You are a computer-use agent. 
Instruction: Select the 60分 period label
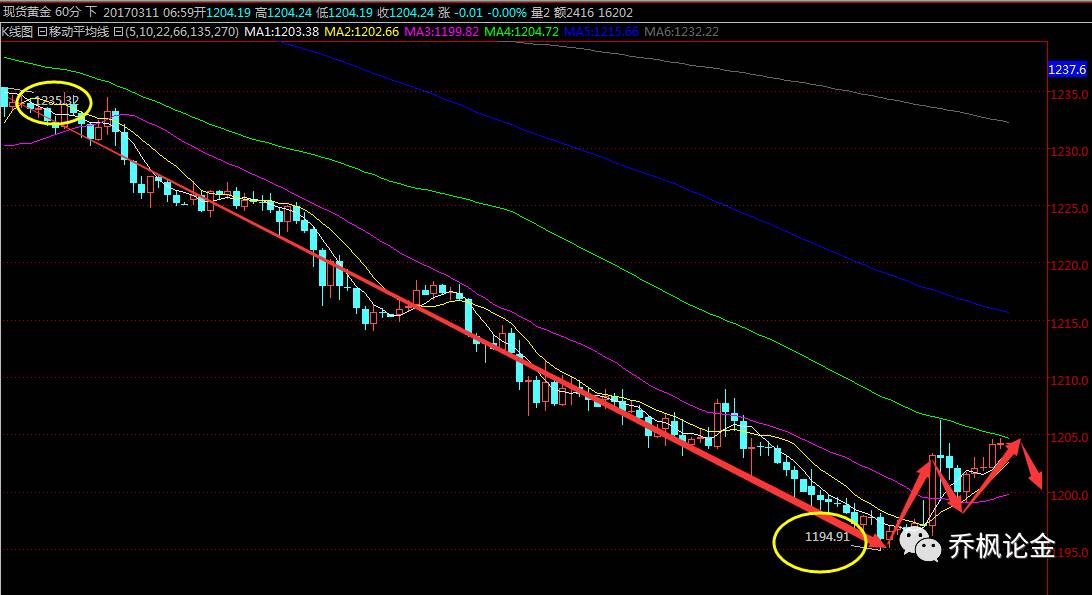68,12
